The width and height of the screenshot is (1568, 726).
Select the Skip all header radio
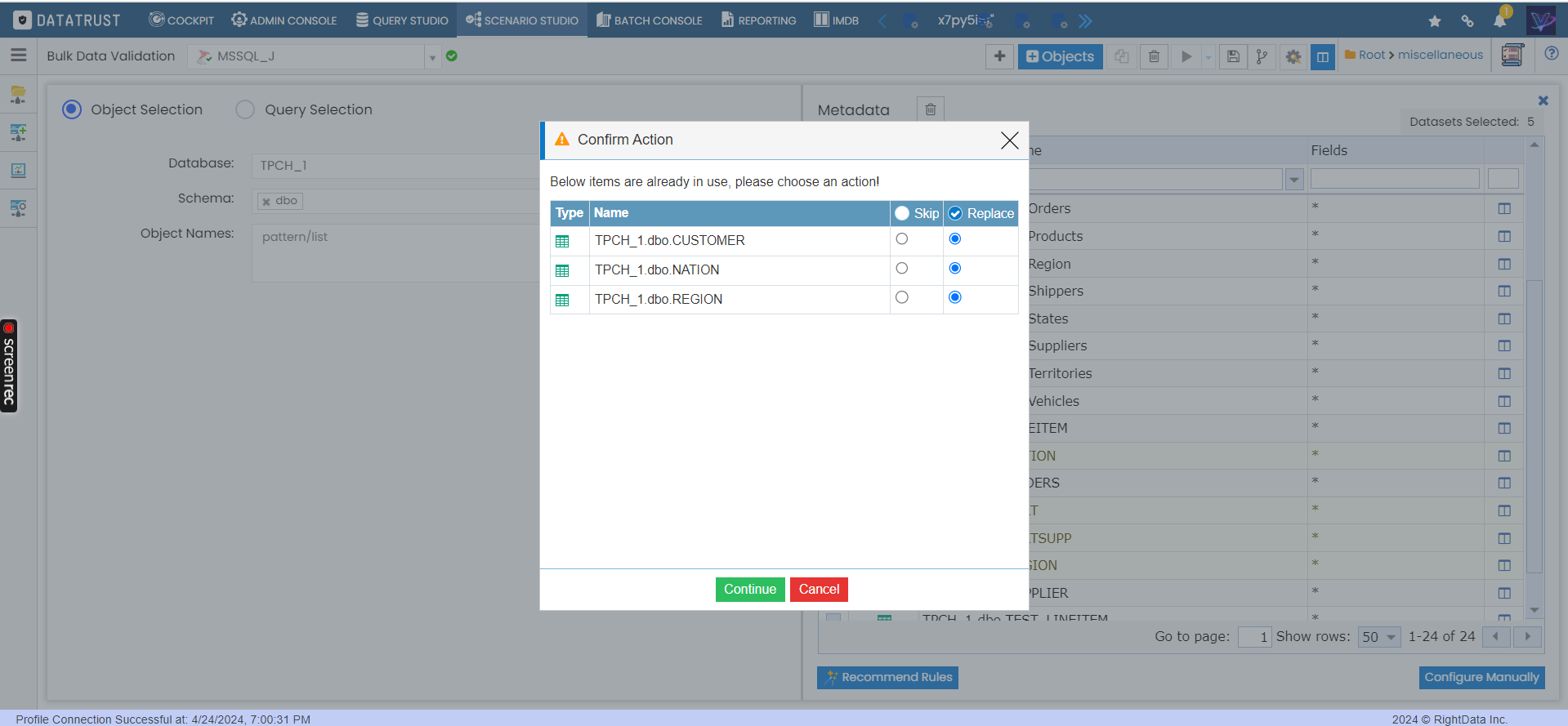pos(902,213)
